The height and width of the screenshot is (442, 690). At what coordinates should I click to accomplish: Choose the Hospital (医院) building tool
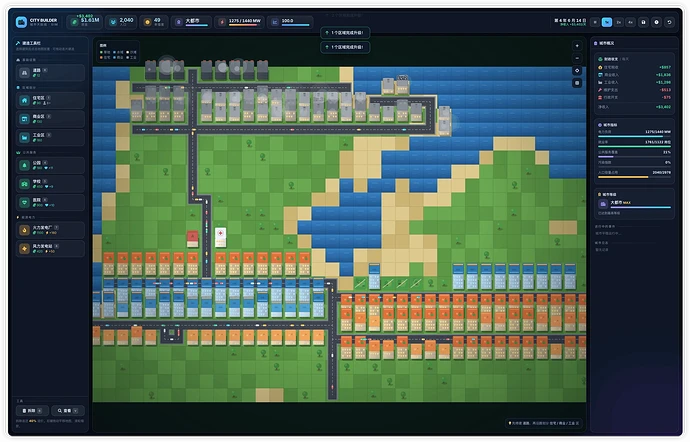[x=51, y=202]
